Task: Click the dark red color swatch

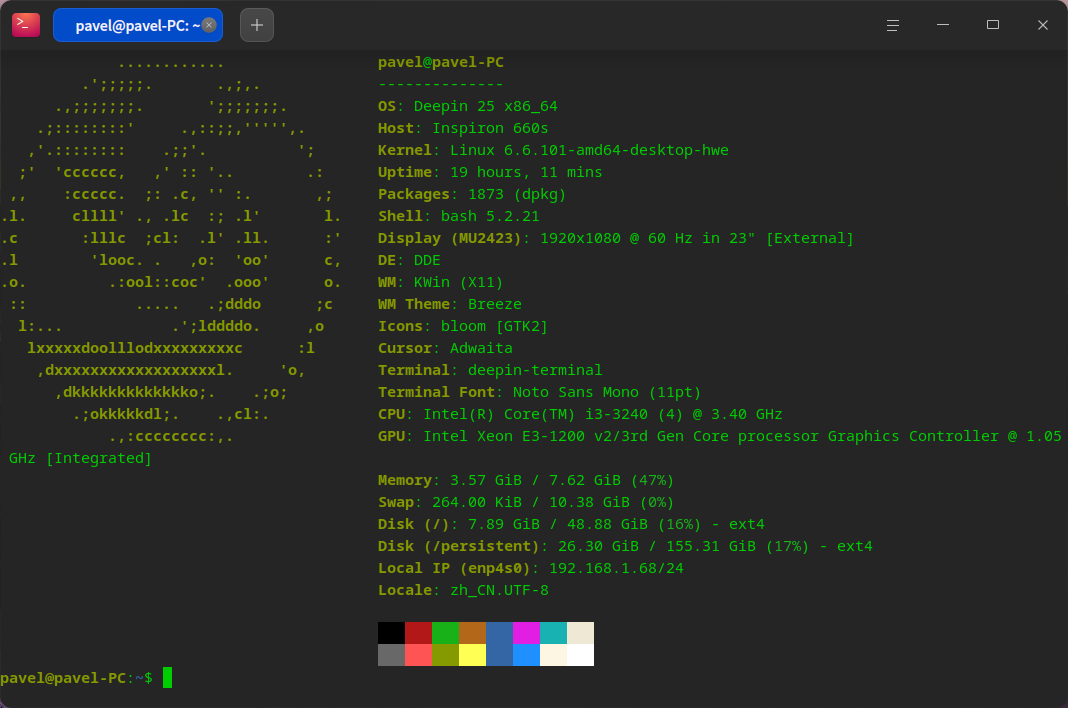Action: (419, 633)
